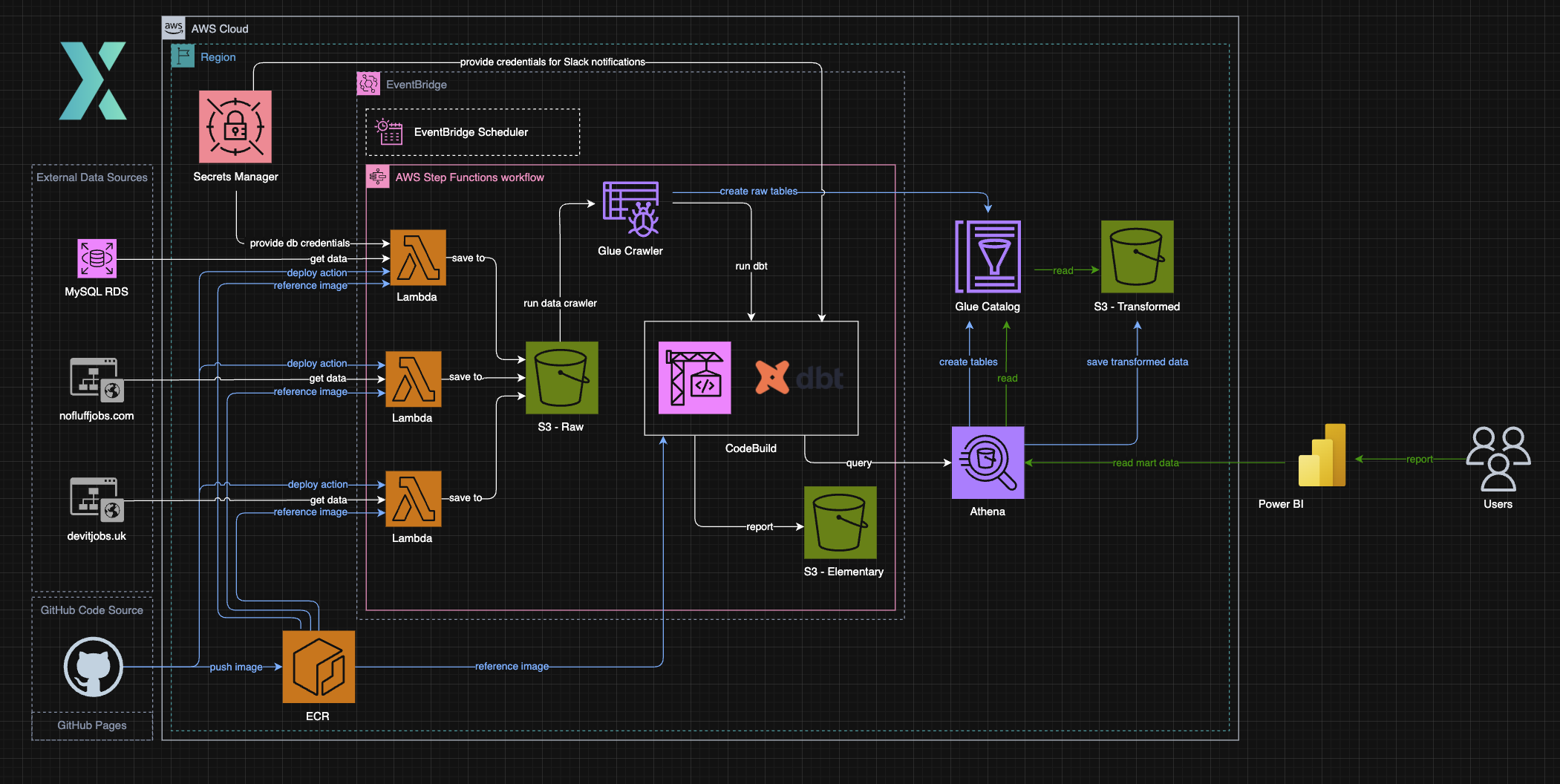This screenshot has height=784, width=1560.
Task: Click 'reference image' label near CodeBuild line
Action: pos(512,666)
